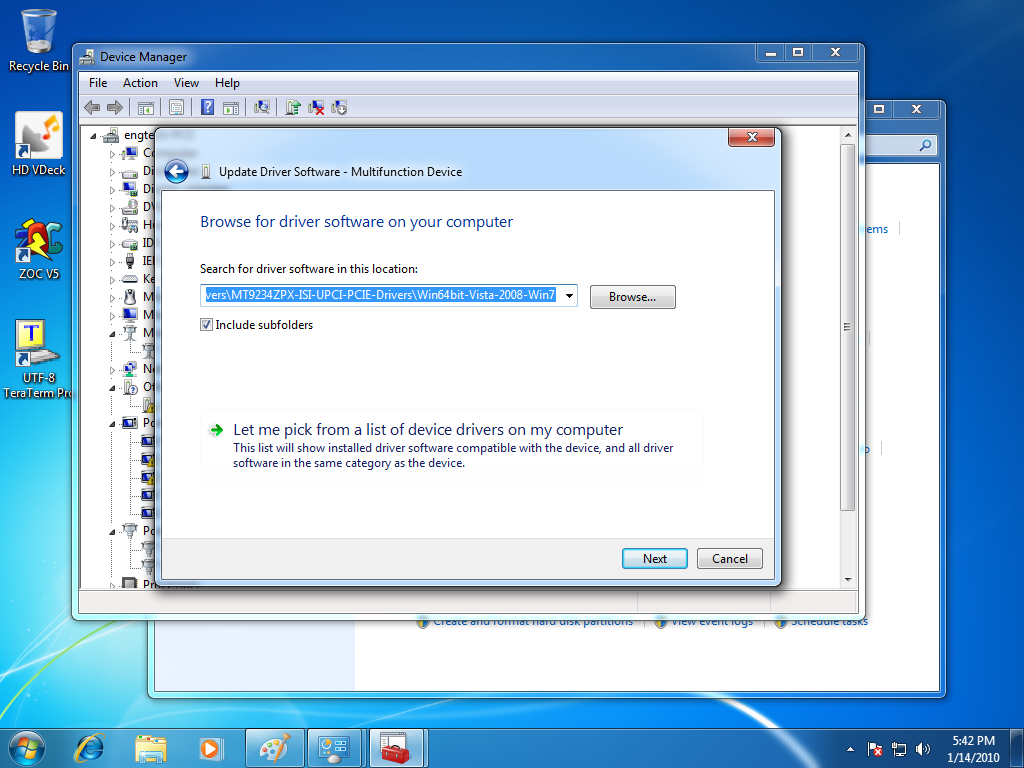This screenshot has width=1024, height=768.
Task: Launch Internet Explorer from the taskbar
Action: 91,747
